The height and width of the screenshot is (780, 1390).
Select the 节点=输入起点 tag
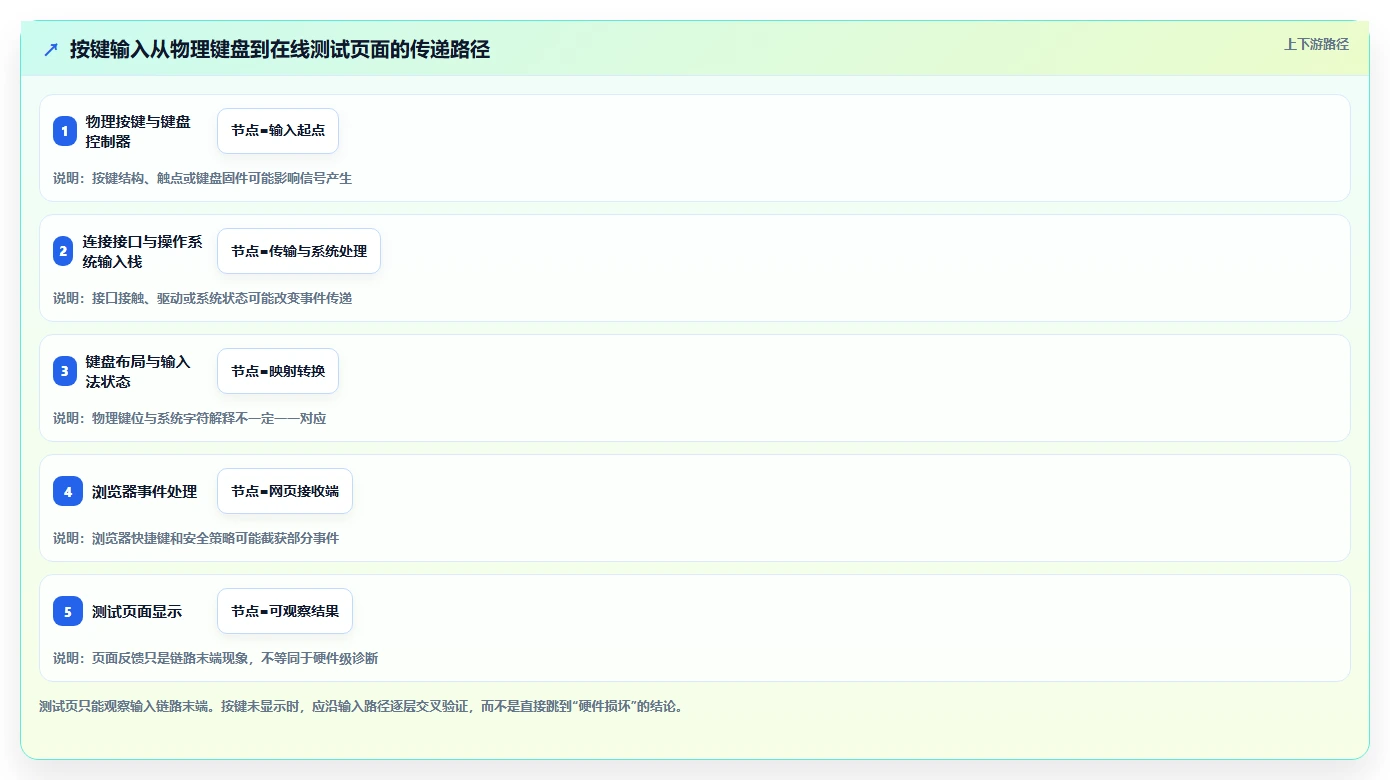[278, 131]
